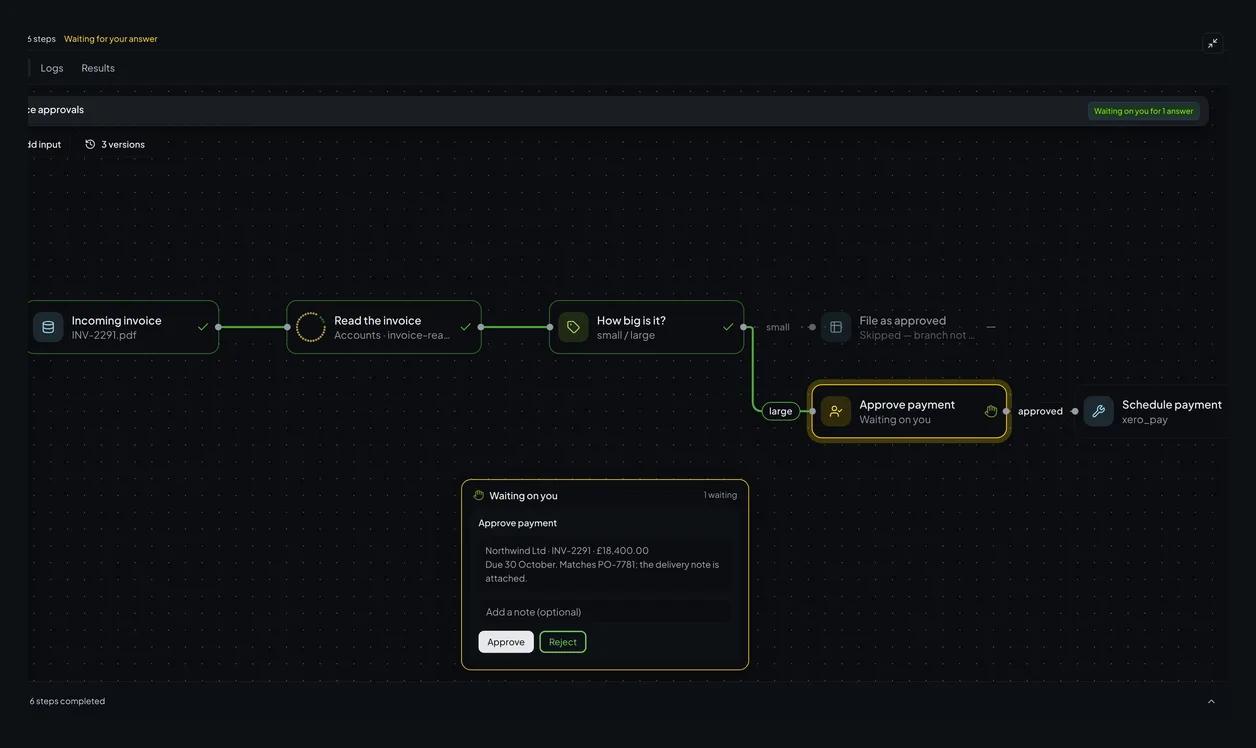Select the small branch label
1256x748 pixels.
point(778,327)
